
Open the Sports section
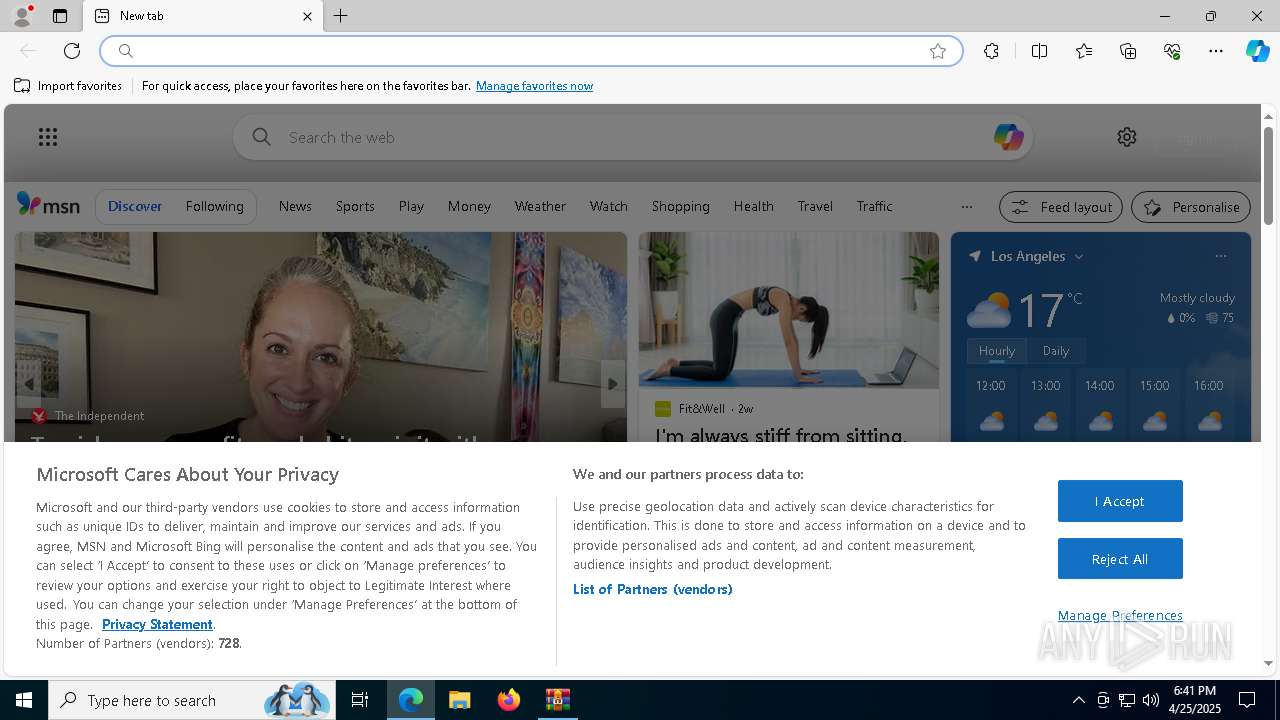(x=355, y=206)
